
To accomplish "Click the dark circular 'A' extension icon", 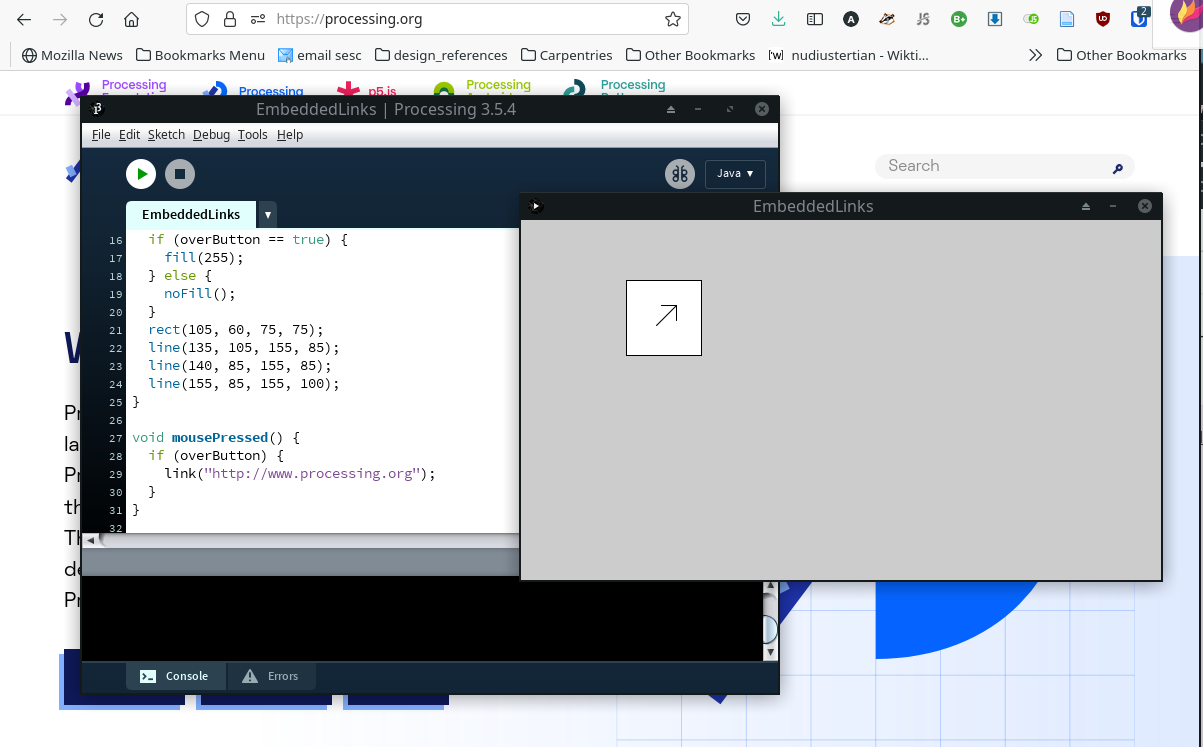I will [851, 19].
